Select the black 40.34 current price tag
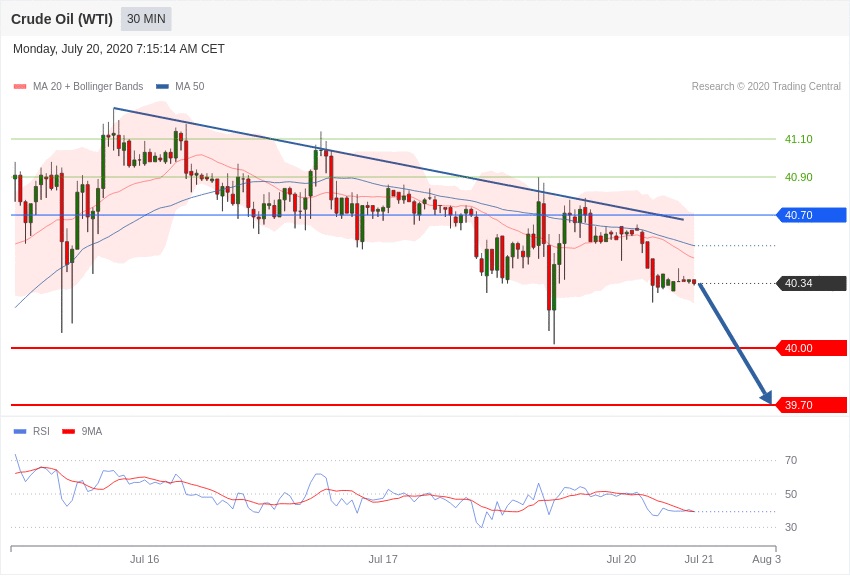The image size is (850, 576). [811, 283]
